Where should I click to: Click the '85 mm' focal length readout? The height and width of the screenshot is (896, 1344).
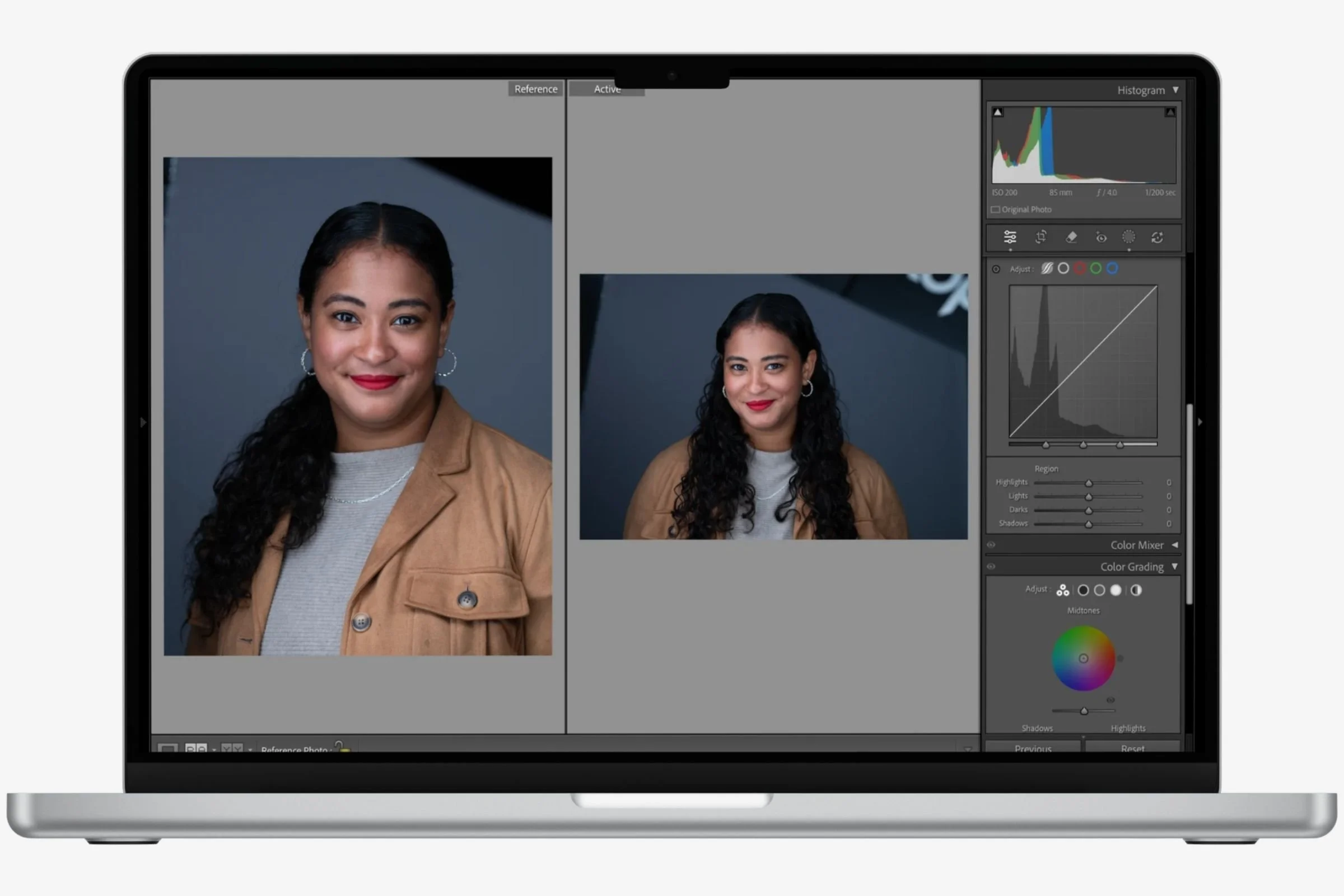(1061, 193)
